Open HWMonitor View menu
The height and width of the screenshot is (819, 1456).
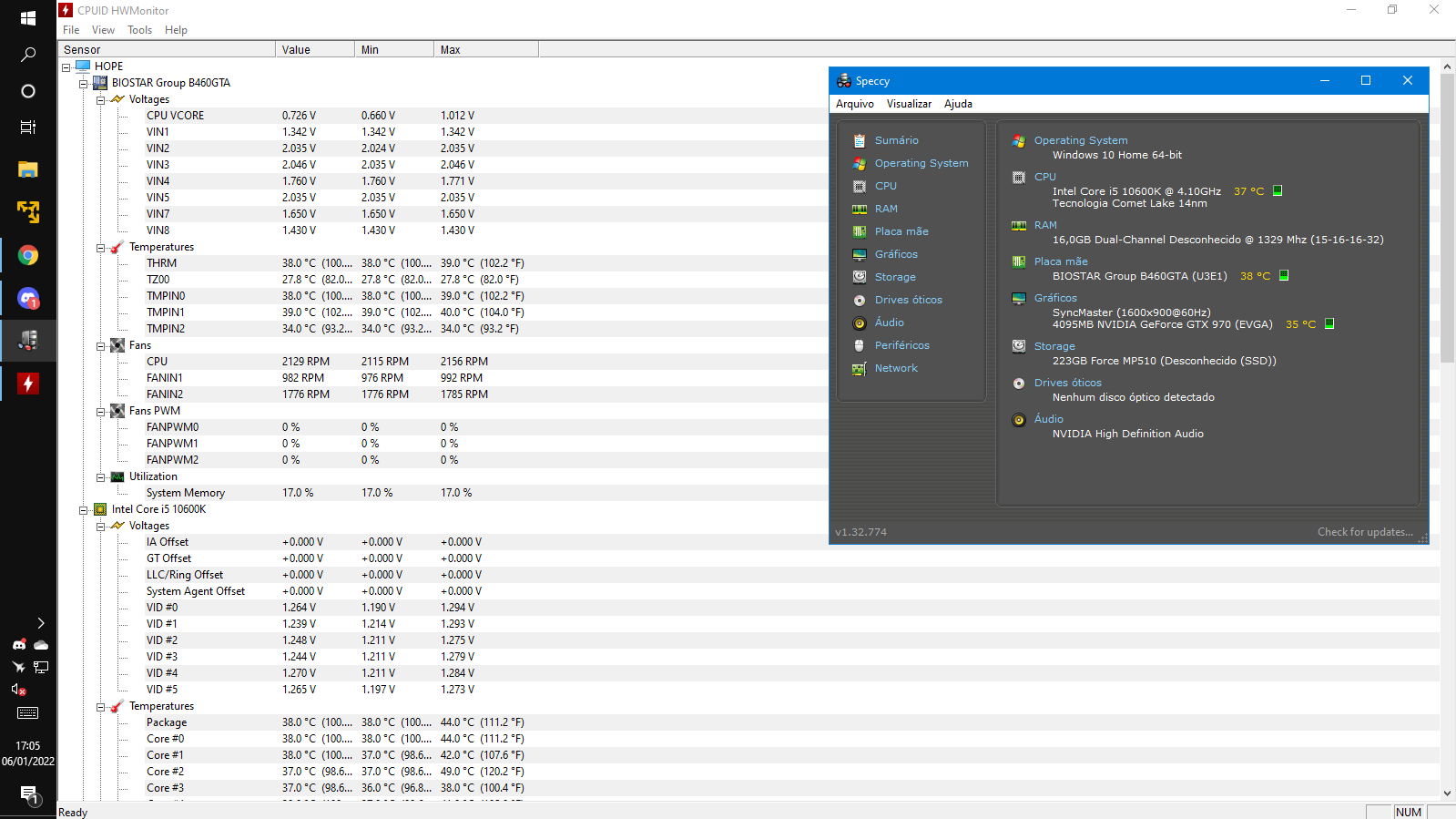click(103, 30)
